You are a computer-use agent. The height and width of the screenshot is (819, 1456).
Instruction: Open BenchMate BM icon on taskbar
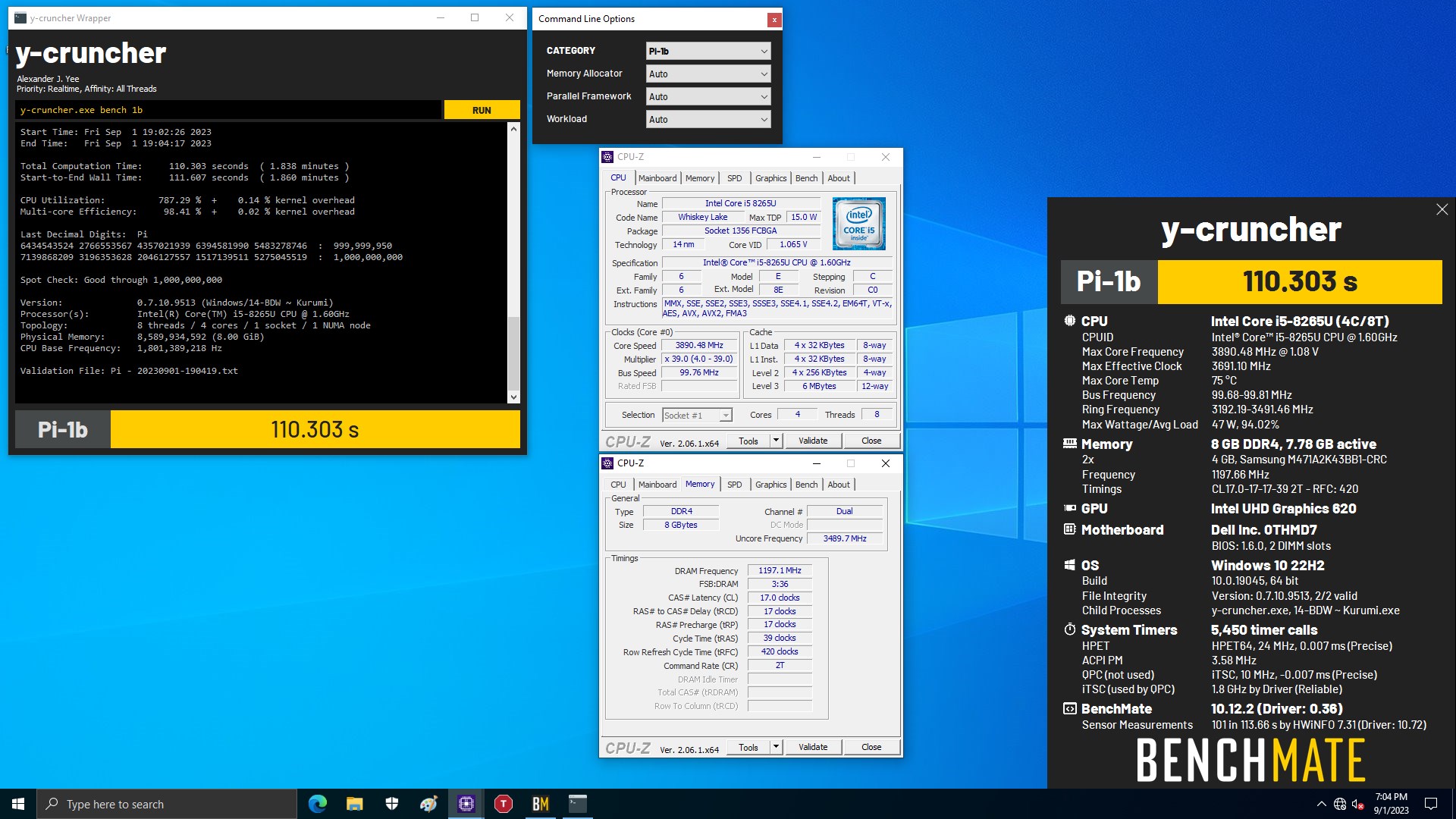540,804
